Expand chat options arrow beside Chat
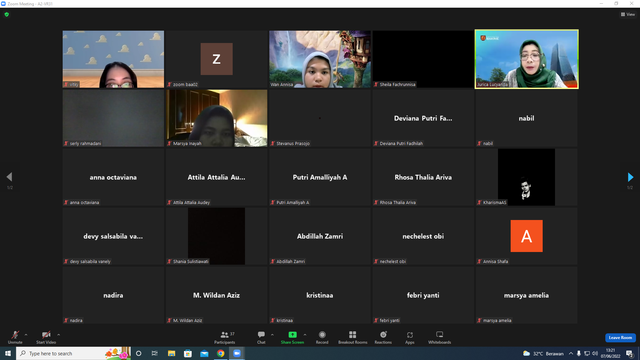Screen dimensions: 640x360 click(x=272, y=335)
